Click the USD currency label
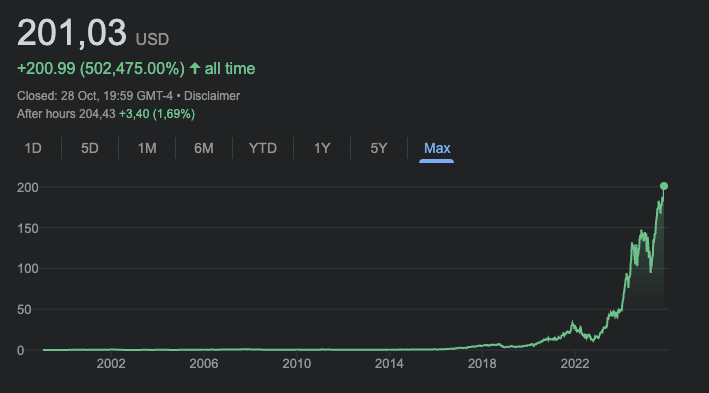This screenshot has height=393, width=709. click(152, 39)
